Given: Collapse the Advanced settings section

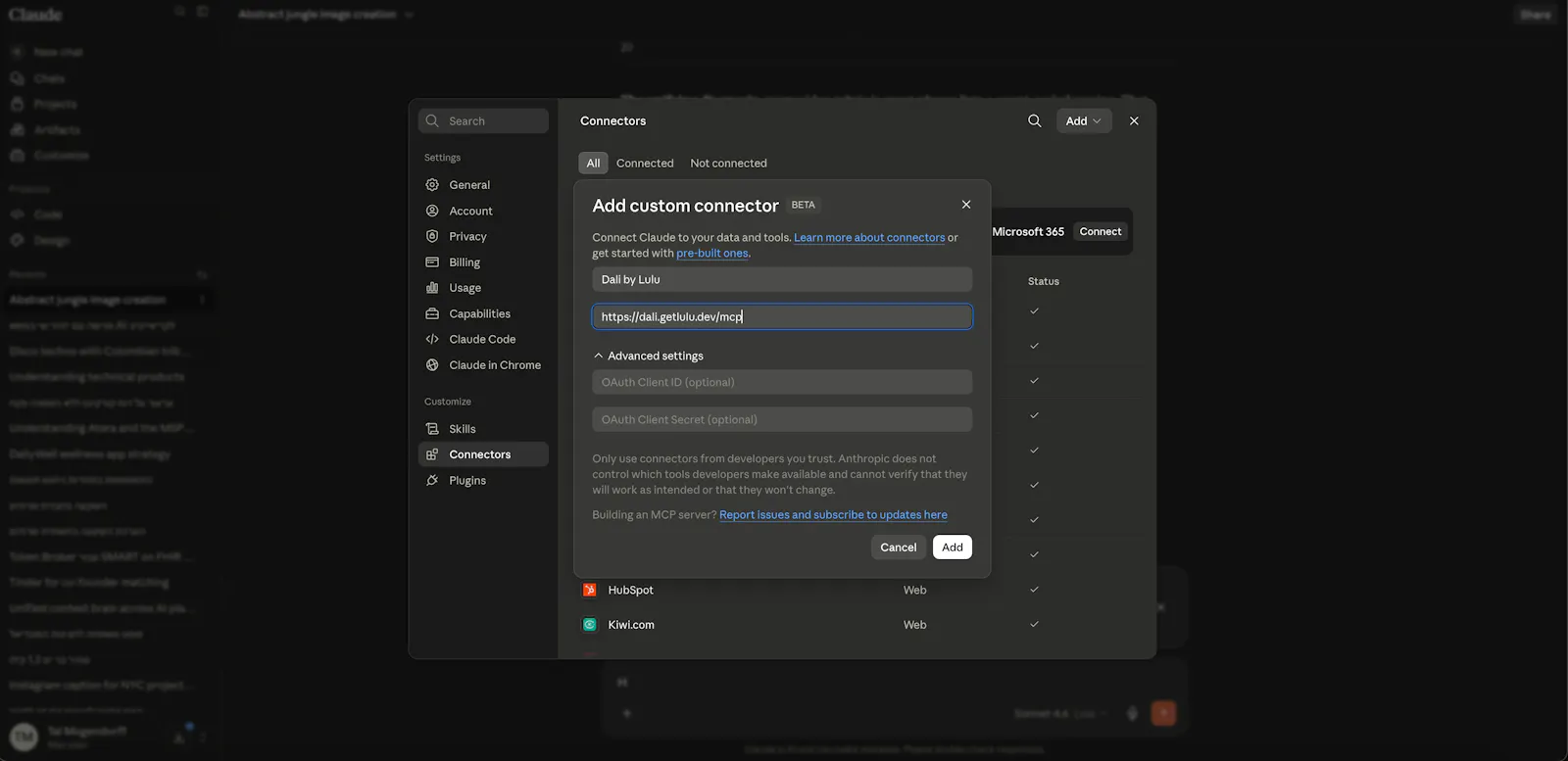Looking at the screenshot, I should click(x=648, y=356).
